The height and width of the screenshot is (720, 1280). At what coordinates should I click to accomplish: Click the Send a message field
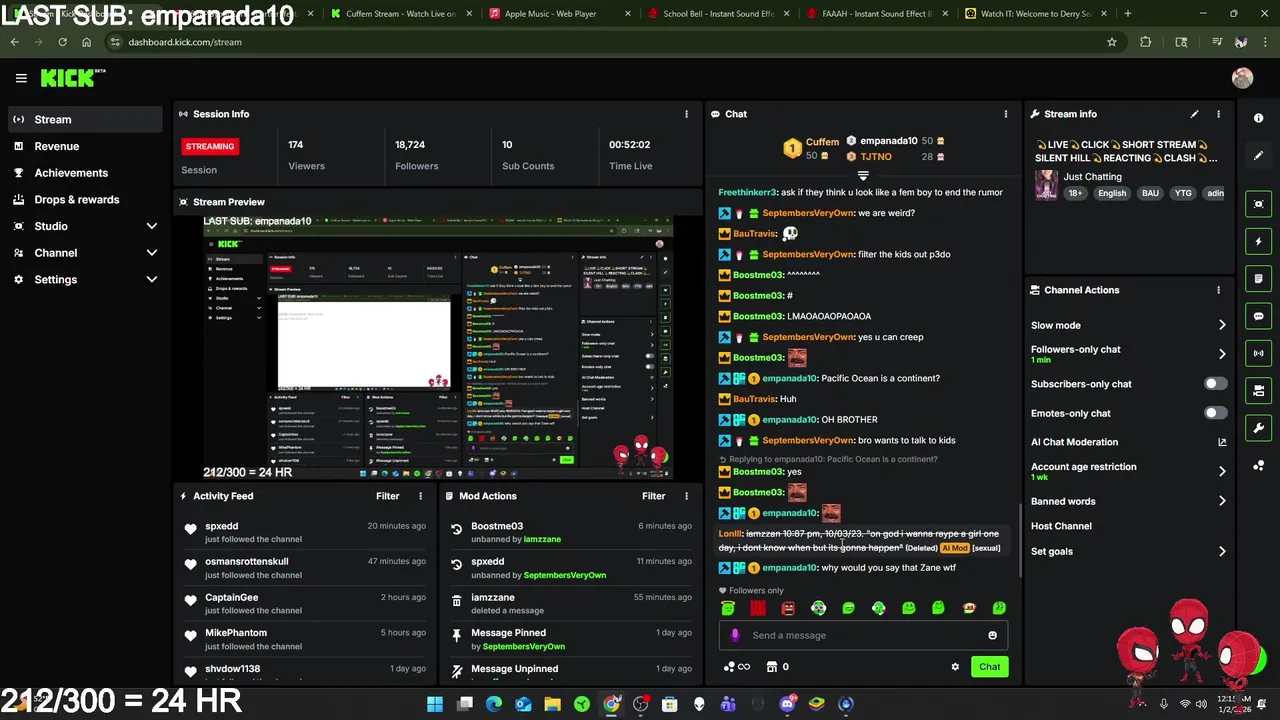click(x=863, y=635)
